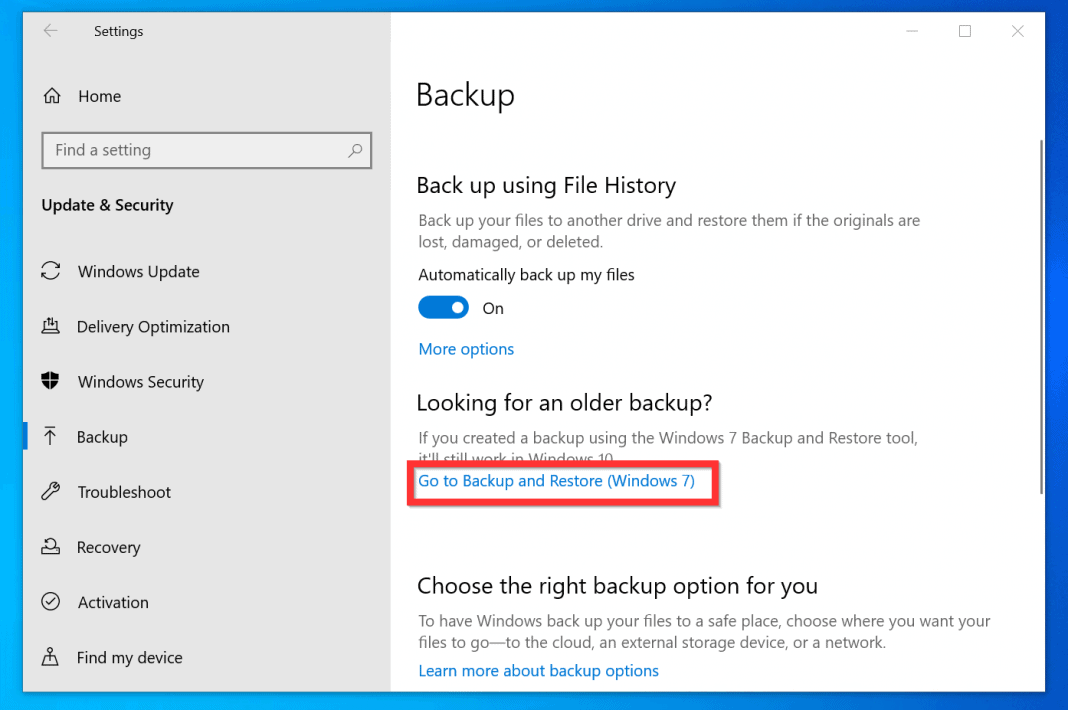Click the search magnifier in Find a setting
The width and height of the screenshot is (1068, 710).
(x=355, y=150)
